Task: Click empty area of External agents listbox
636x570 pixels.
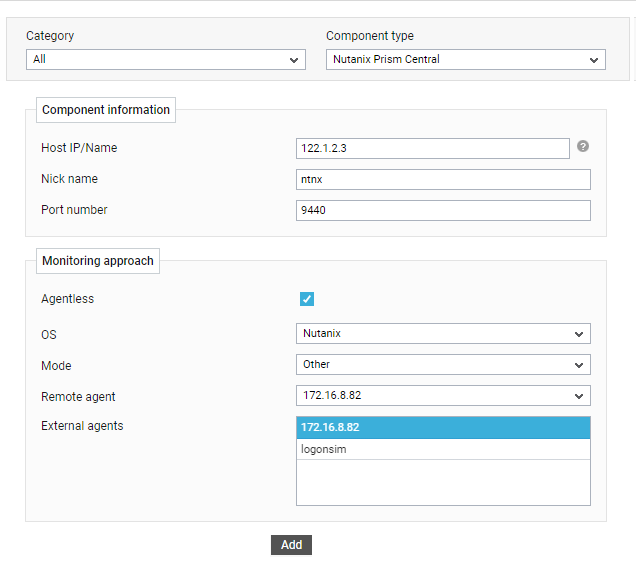Action: [x=443, y=482]
